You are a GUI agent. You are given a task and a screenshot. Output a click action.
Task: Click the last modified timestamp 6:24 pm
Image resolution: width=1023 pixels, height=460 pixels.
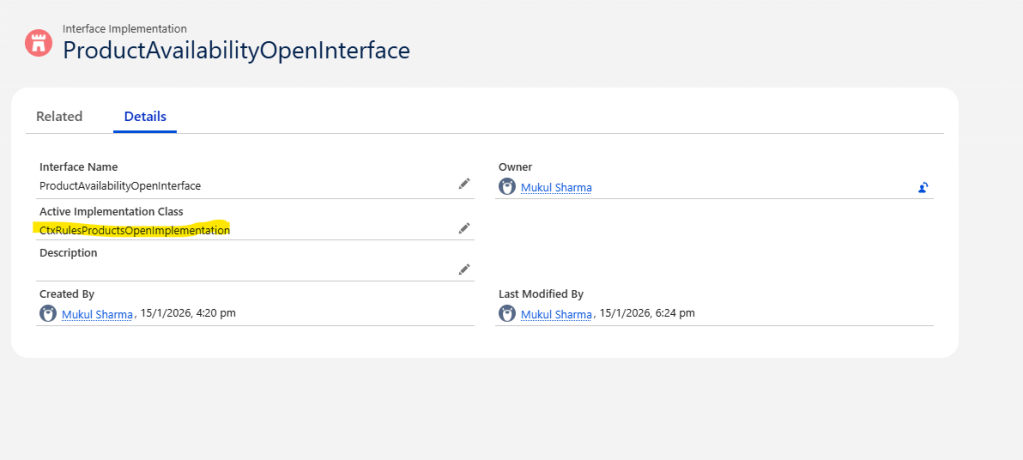pyautogui.click(x=672, y=314)
